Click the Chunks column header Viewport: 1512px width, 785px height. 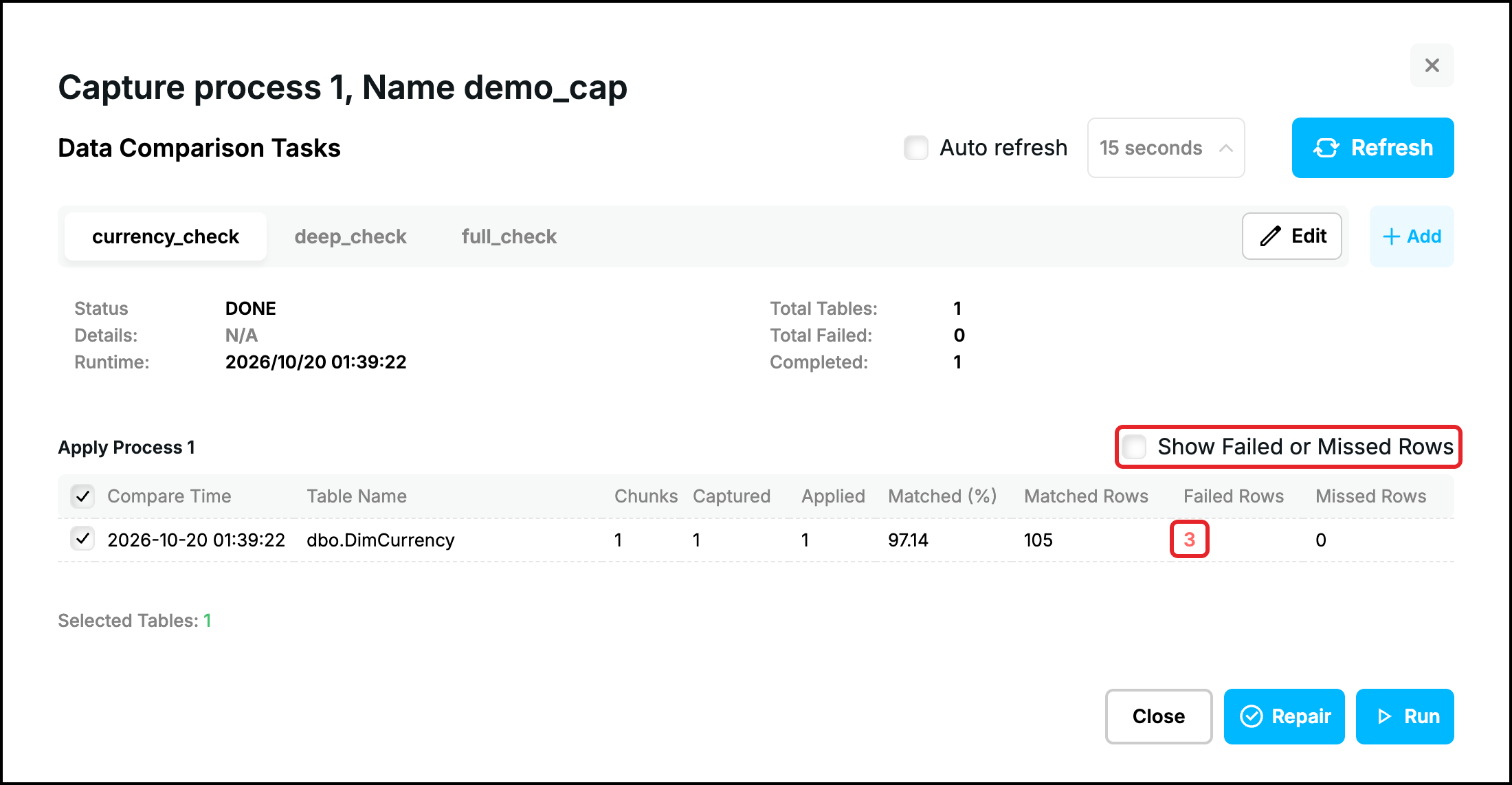tap(645, 496)
